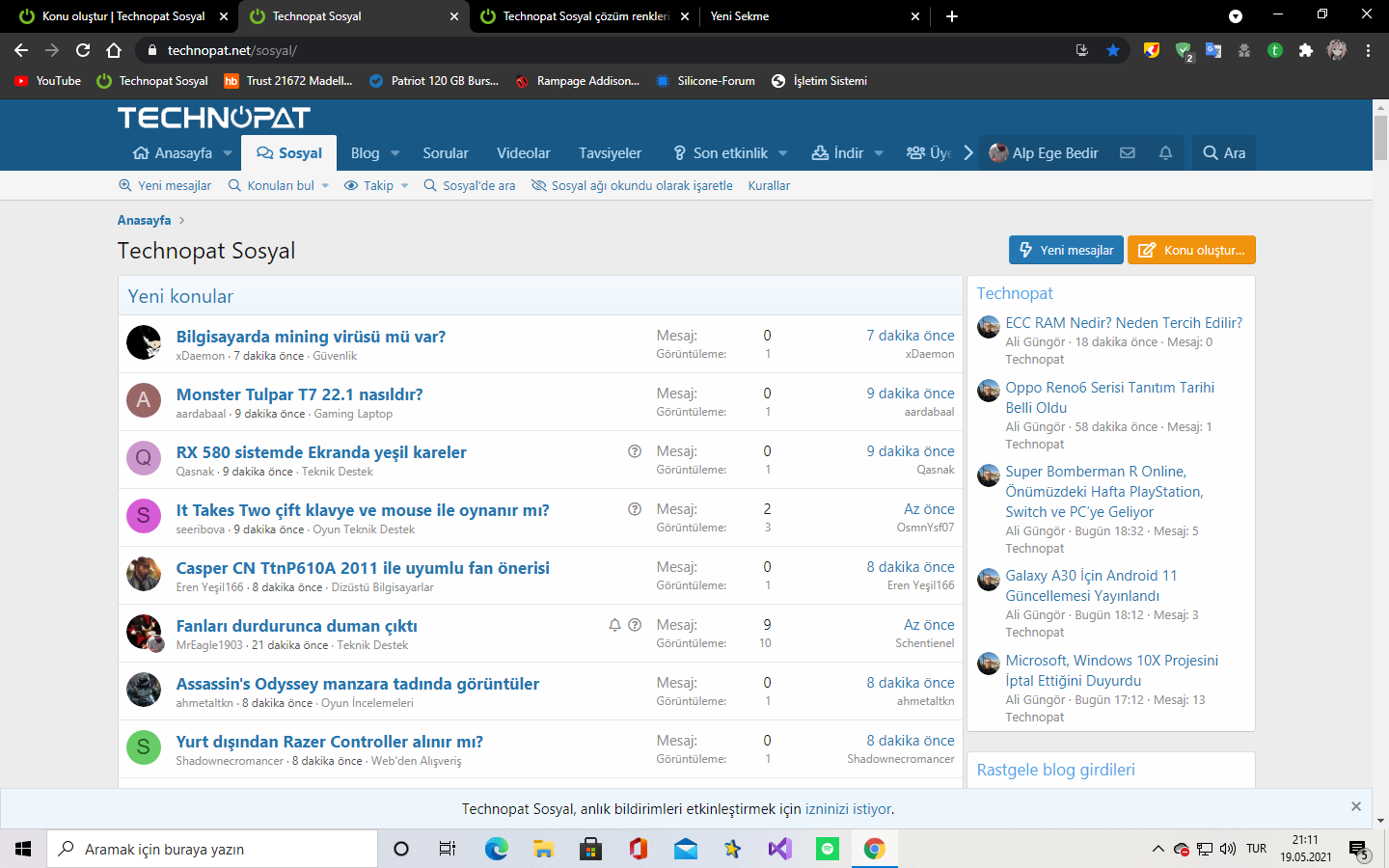Open the YouTube bookmark
Image resolution: width=1389 pixels, height=868 pixels.
47,81
